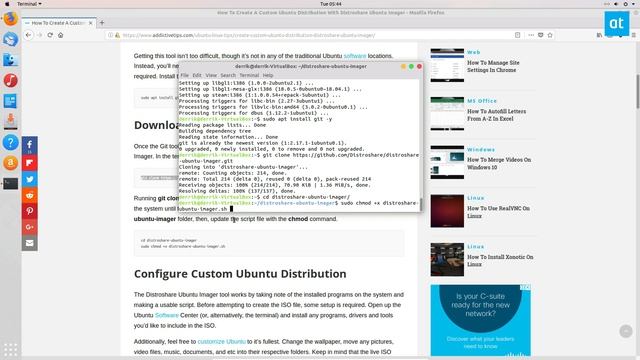
Task: Open the 'Web' category link
Action: point(473,52)
